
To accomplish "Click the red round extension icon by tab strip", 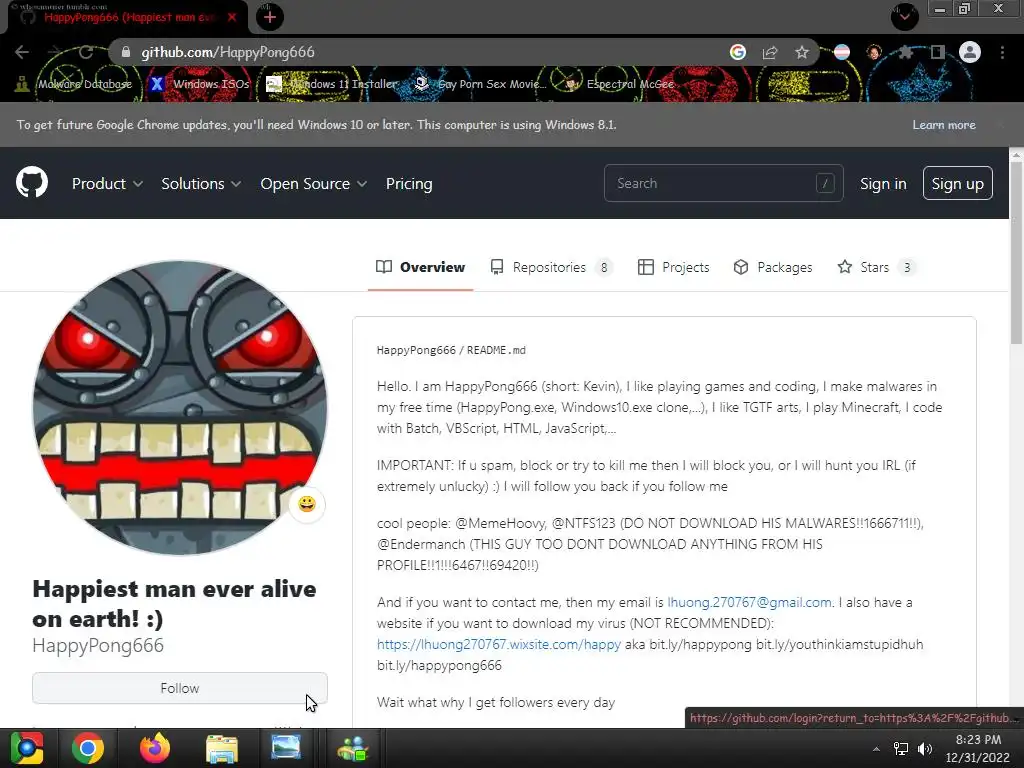I will [905, 16].
